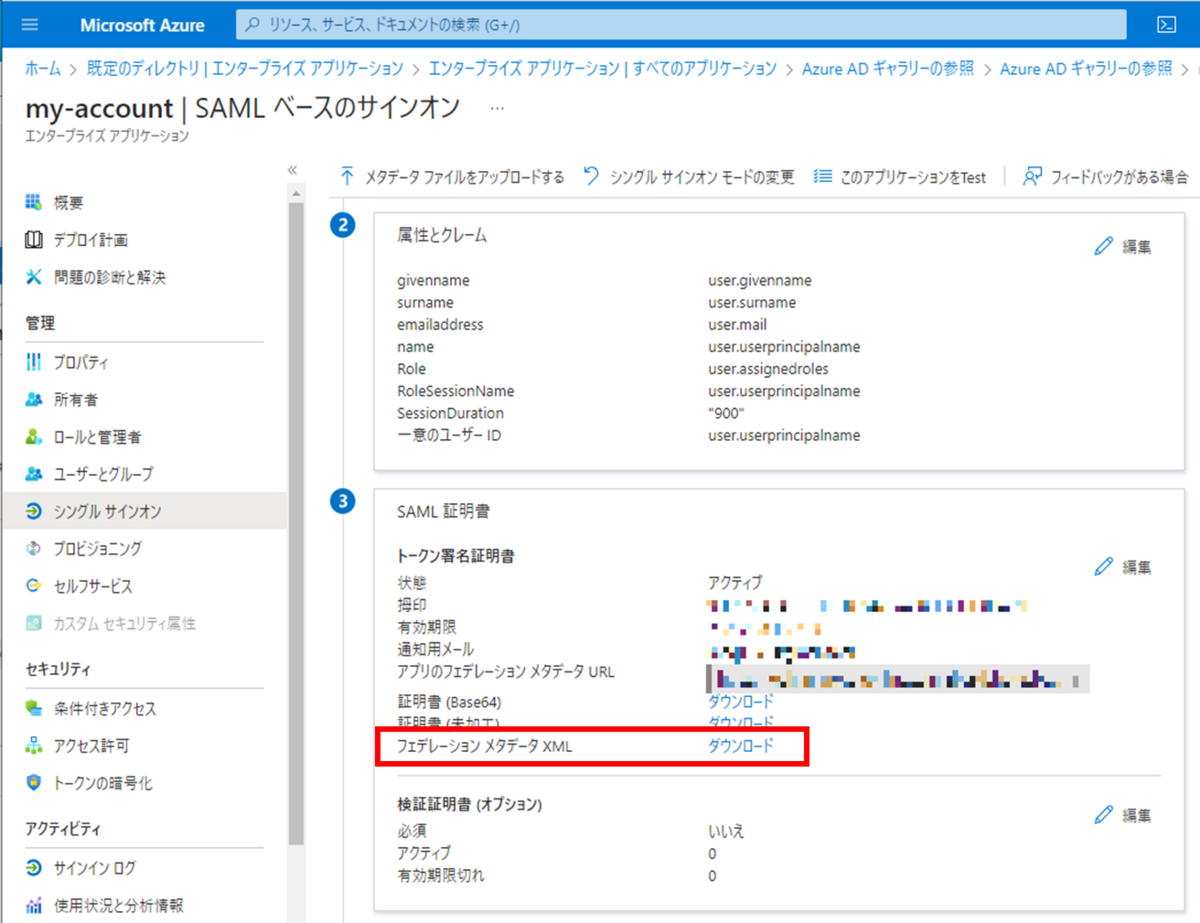The height and width of the screenshot is (923, 1200).
Task: Click the blurred フェデレーション メタデータ URL field
Action: pos(897,679)
